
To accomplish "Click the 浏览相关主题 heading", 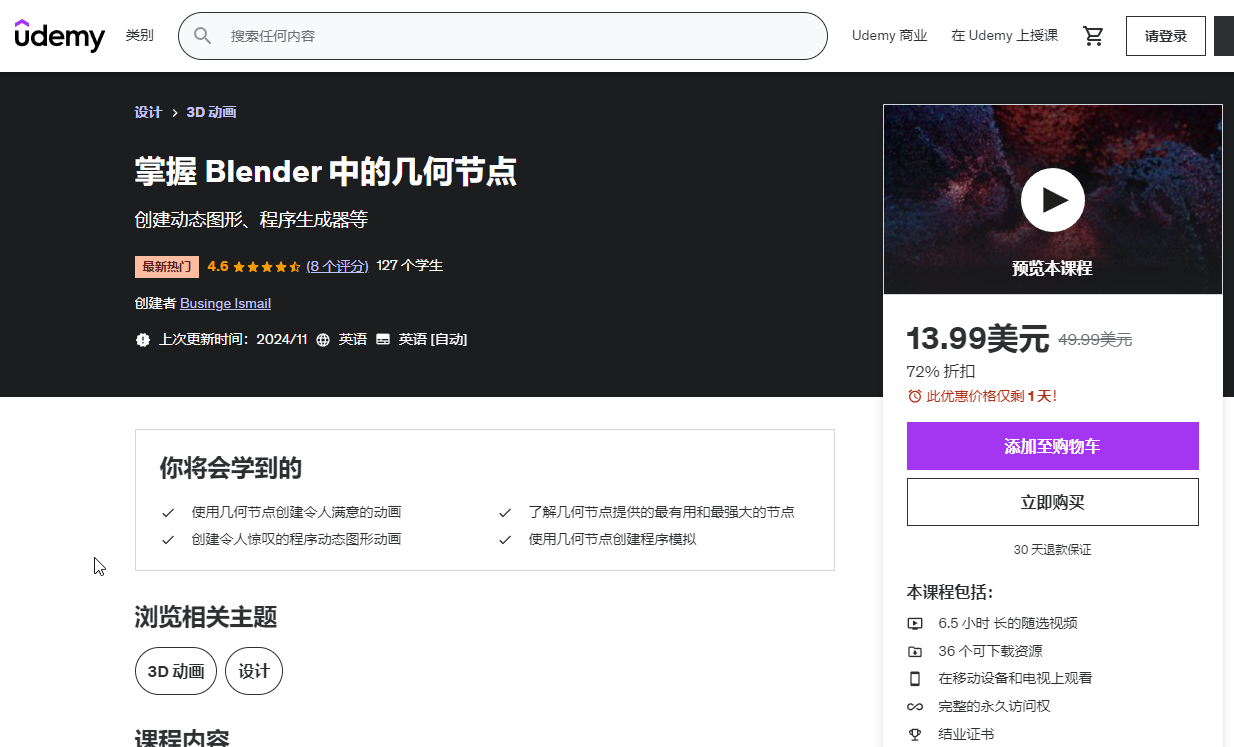I will (x=206, y=617).
